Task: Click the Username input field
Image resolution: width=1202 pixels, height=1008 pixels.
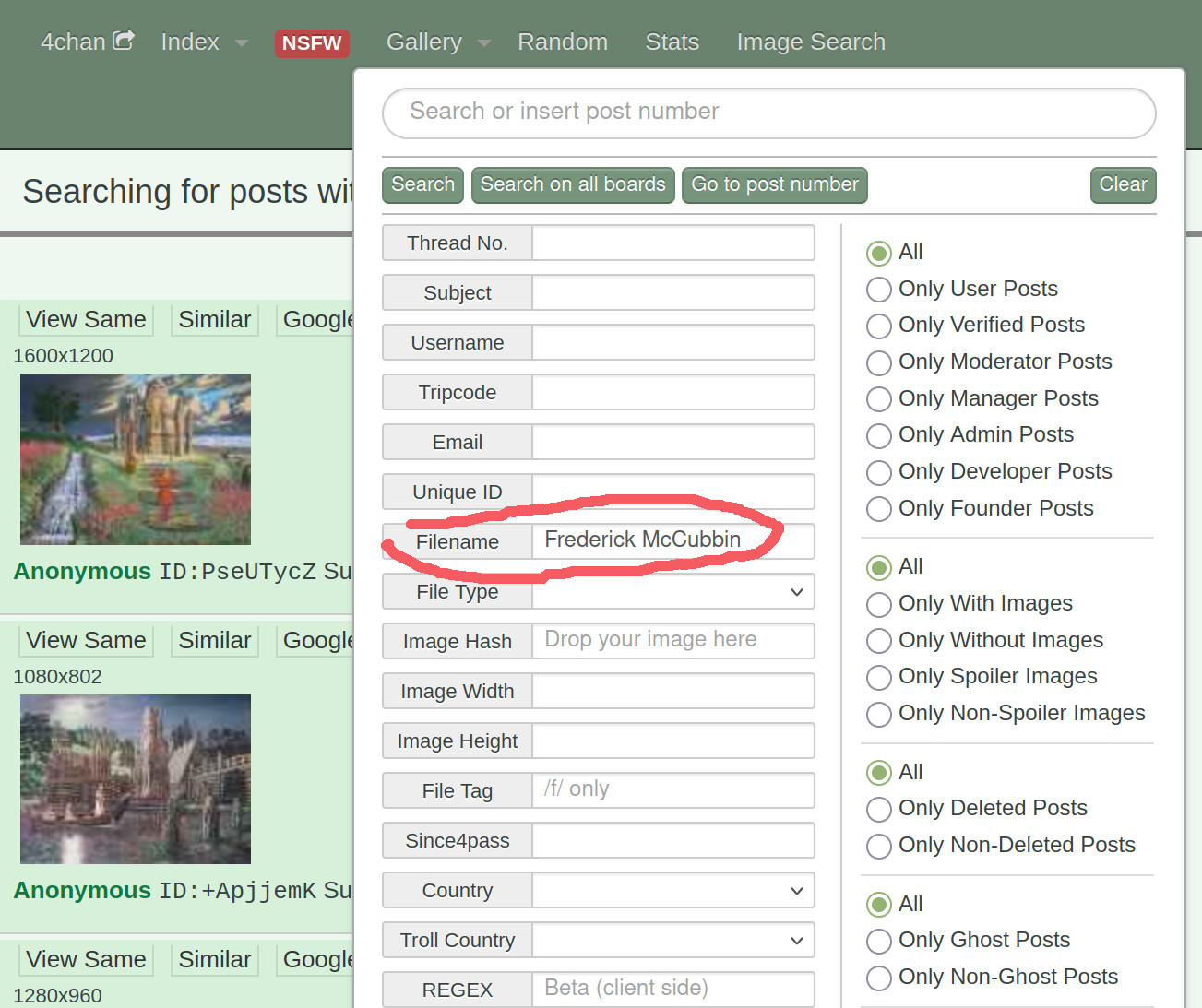Action: coord(673,343)
